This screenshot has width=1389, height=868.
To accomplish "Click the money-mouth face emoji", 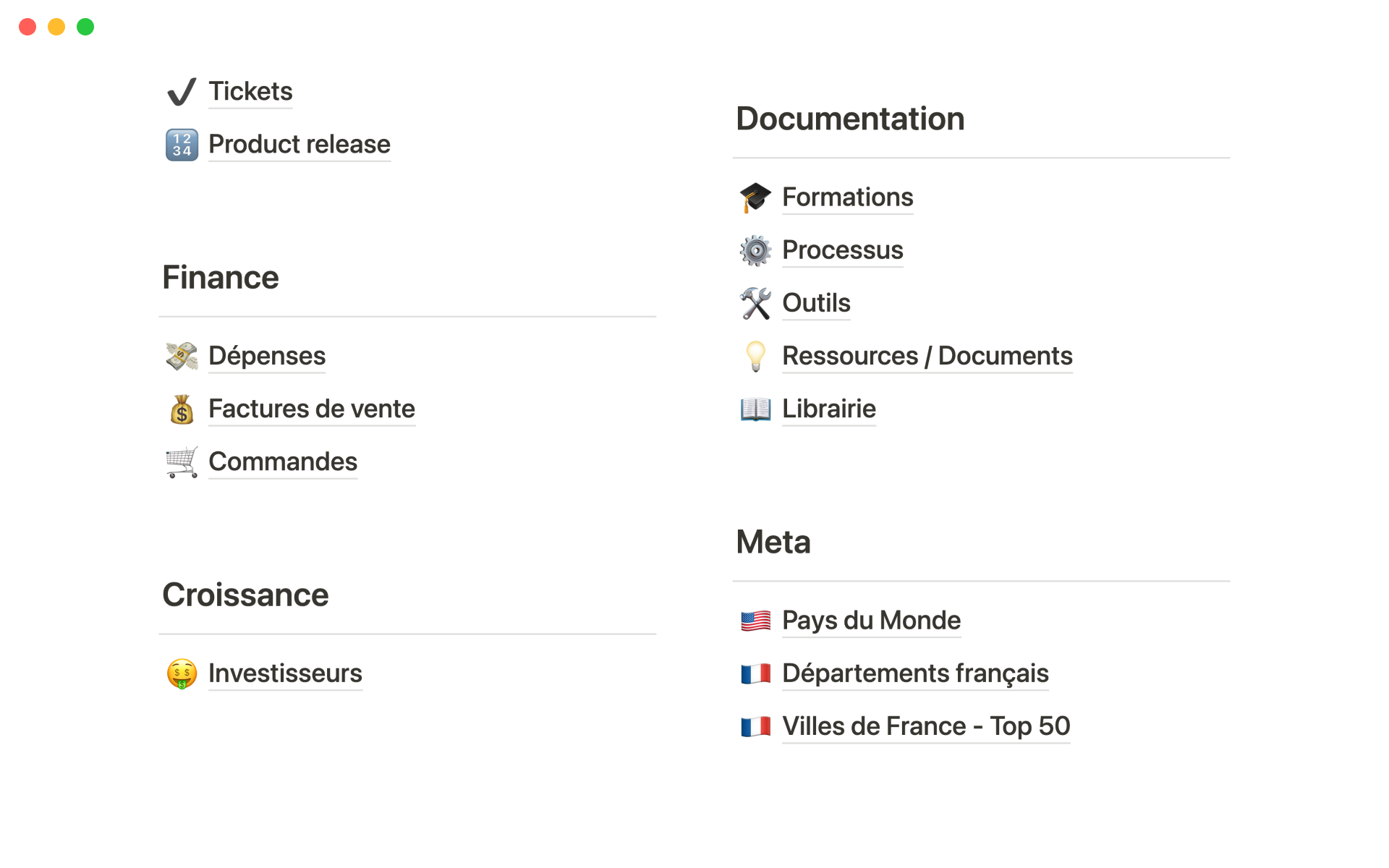I will point(182,673).
